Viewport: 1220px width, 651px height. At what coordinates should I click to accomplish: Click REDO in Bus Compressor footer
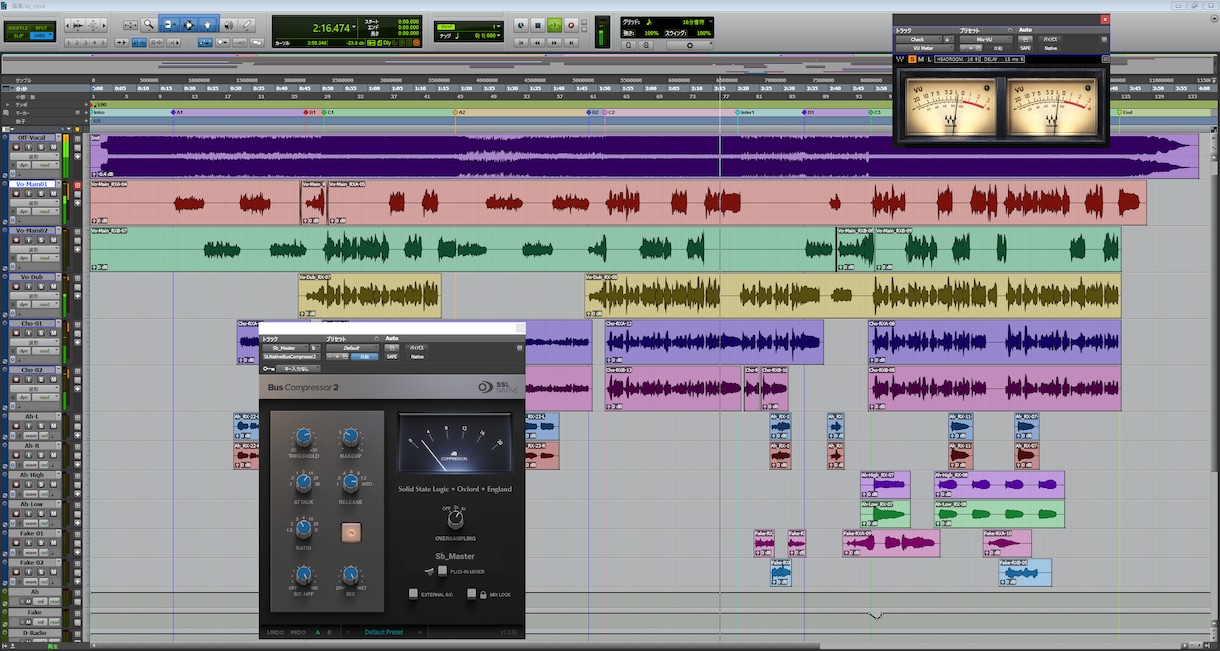(x=298, y=632)
